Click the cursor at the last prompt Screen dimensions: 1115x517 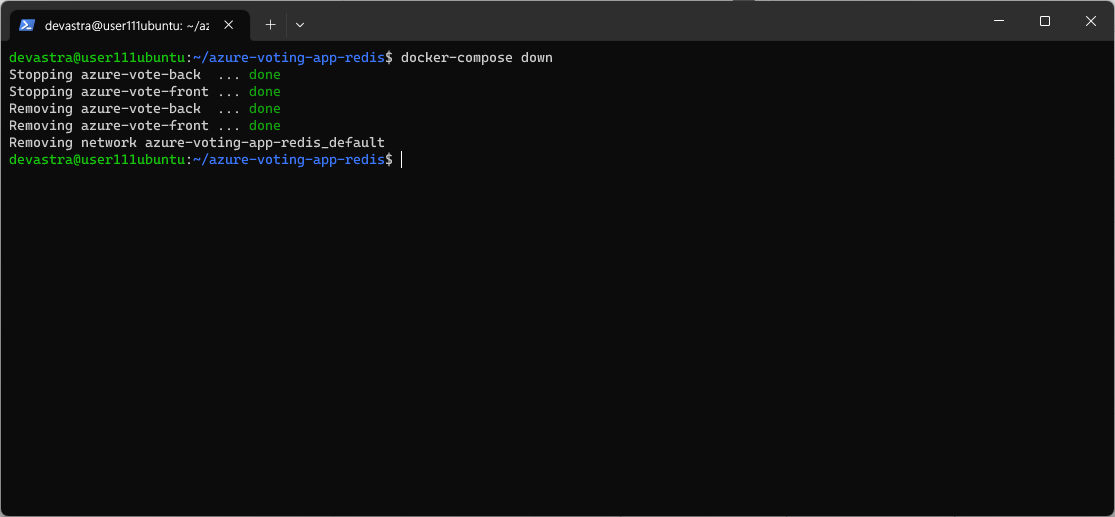tap(402, 160)
